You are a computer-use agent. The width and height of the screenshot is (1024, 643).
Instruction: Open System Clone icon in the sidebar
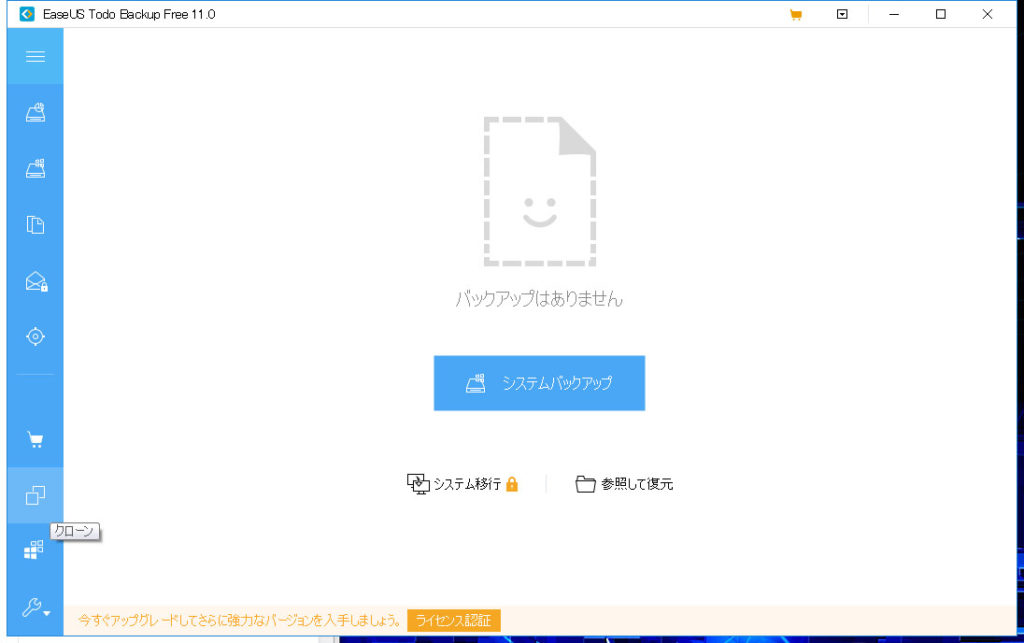pyautogui.click(x=34, y=550)
